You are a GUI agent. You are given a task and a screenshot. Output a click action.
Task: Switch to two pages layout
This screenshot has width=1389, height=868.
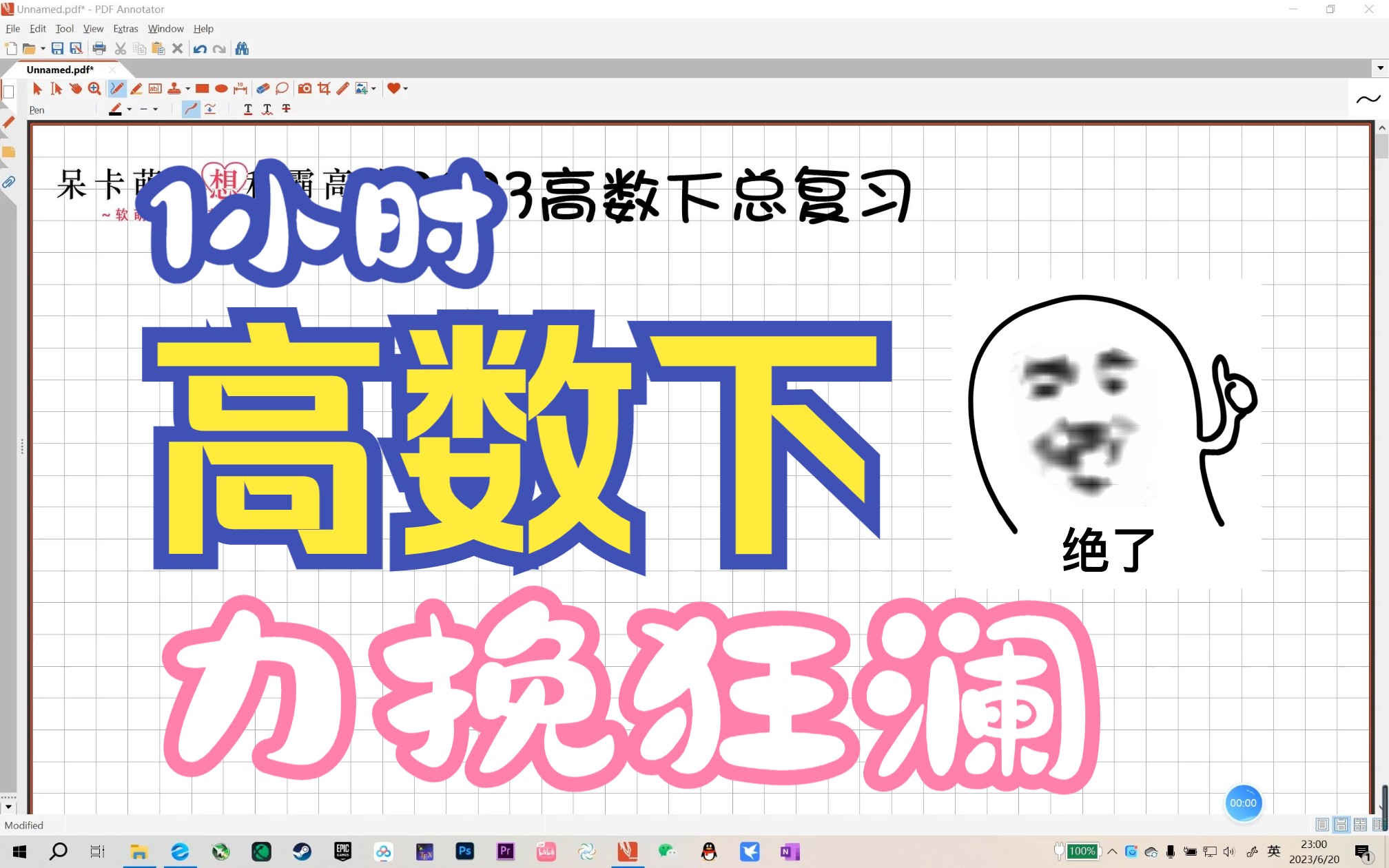1360,825
